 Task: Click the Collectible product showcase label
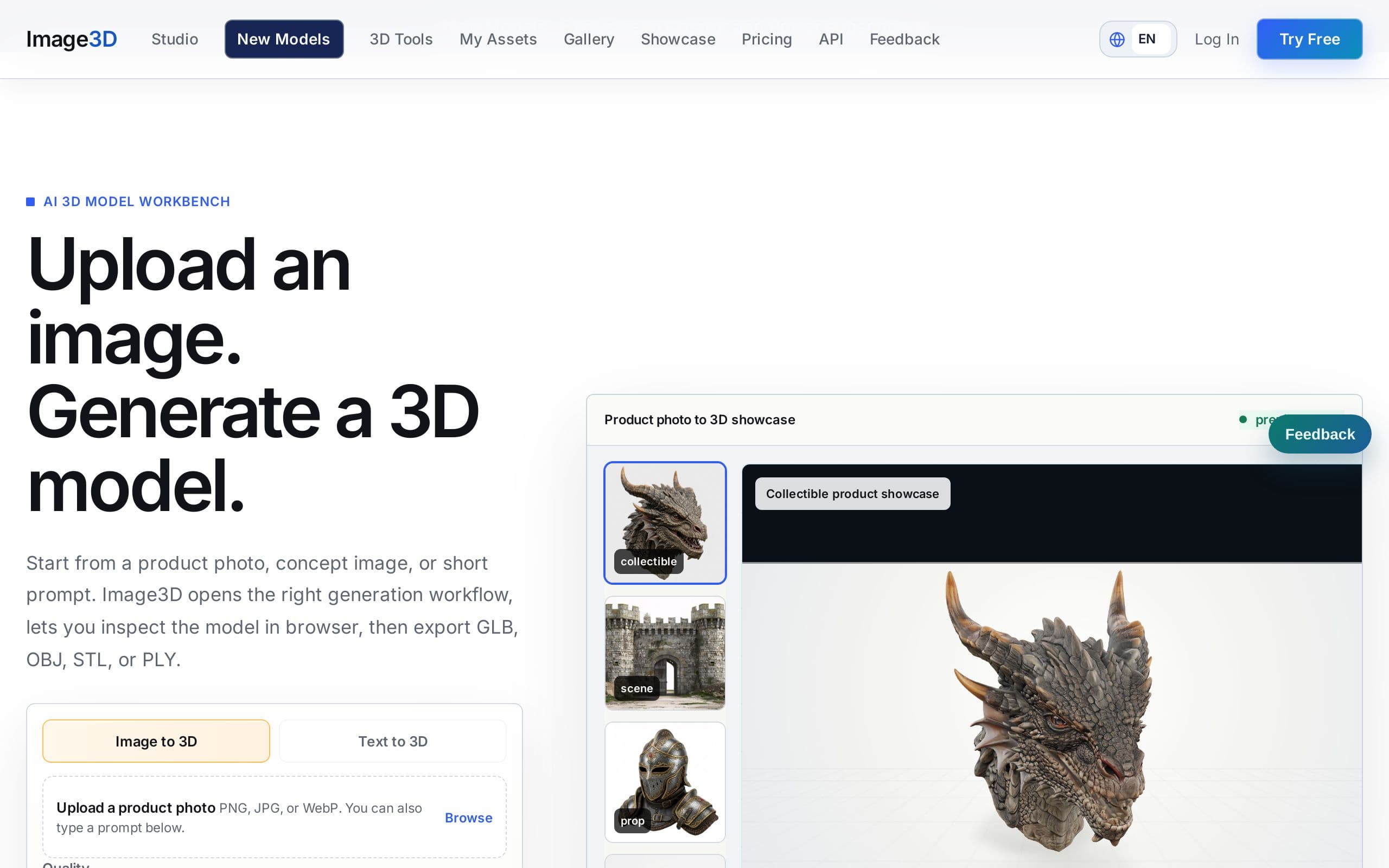(852, 494)
